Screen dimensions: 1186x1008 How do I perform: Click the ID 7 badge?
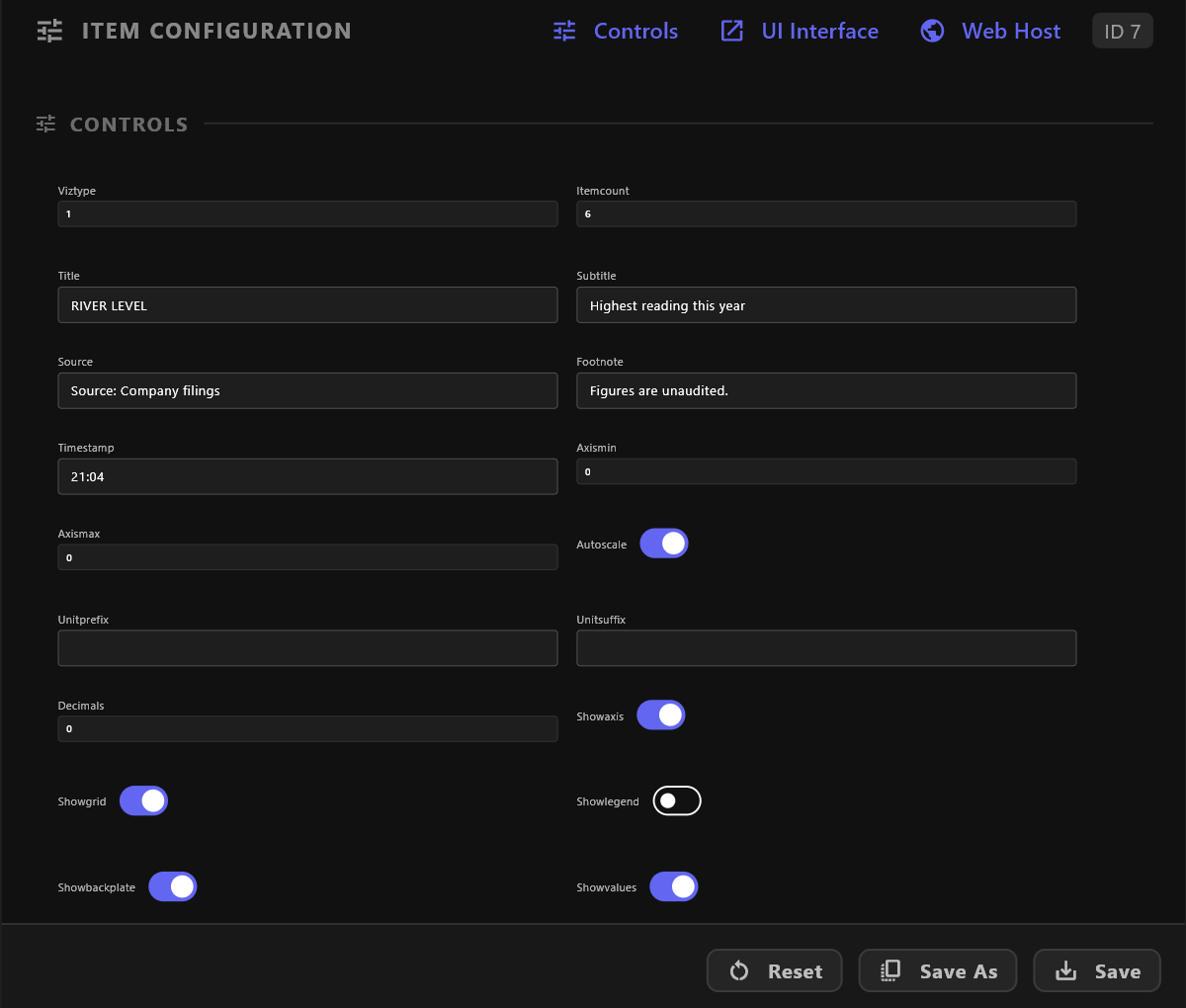(x=1123, y=32)
